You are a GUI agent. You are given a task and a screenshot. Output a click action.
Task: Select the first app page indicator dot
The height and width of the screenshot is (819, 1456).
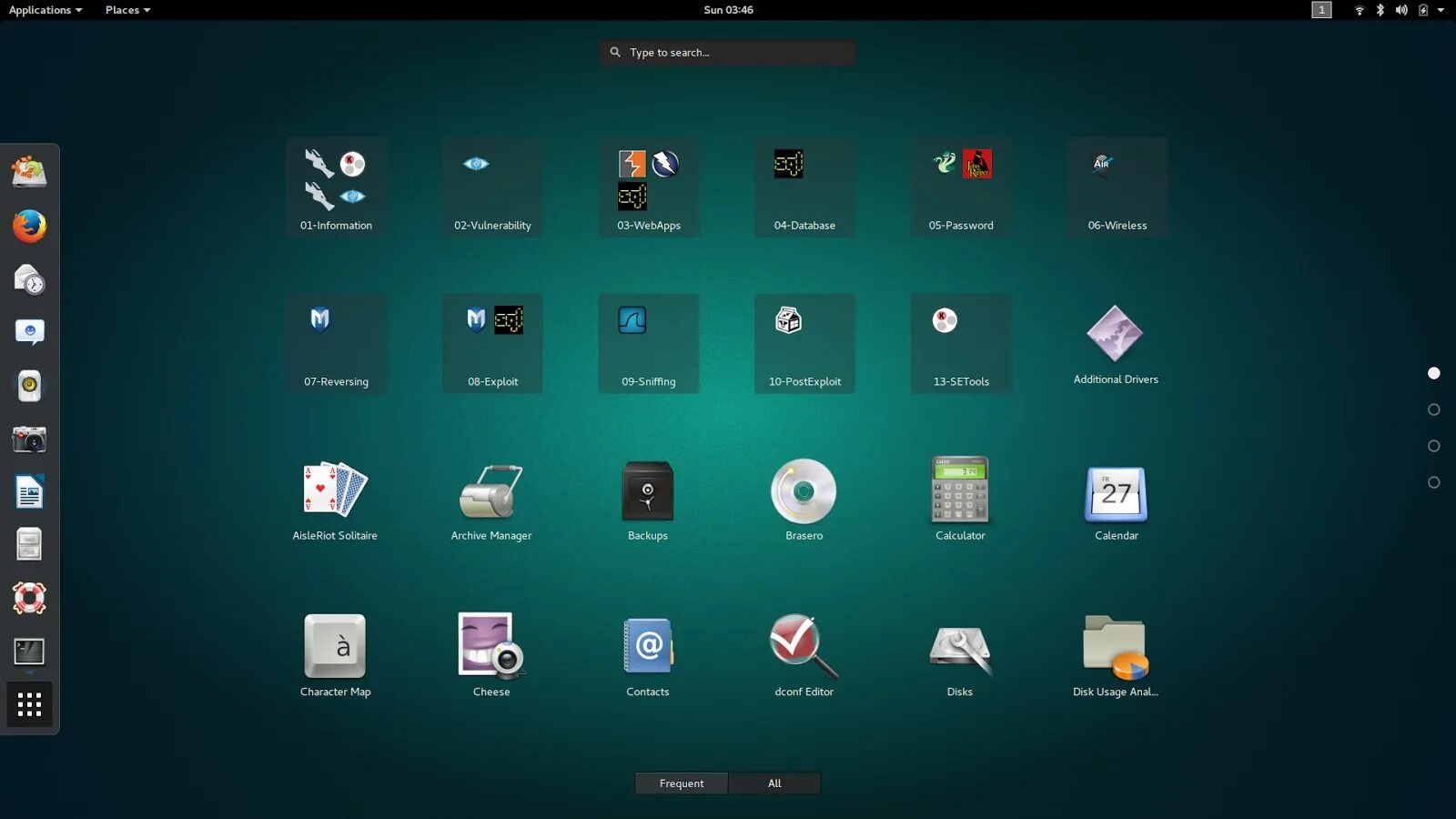click(1434, 373)
